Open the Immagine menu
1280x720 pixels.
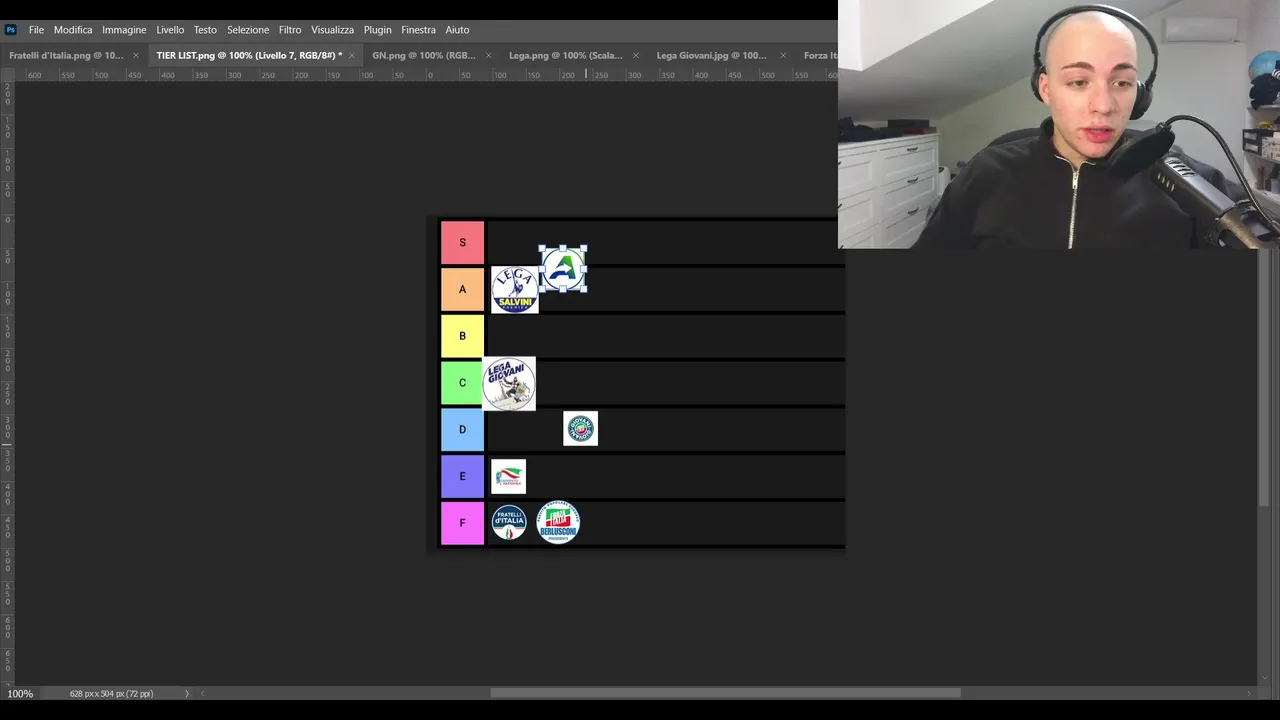[124, 30]
